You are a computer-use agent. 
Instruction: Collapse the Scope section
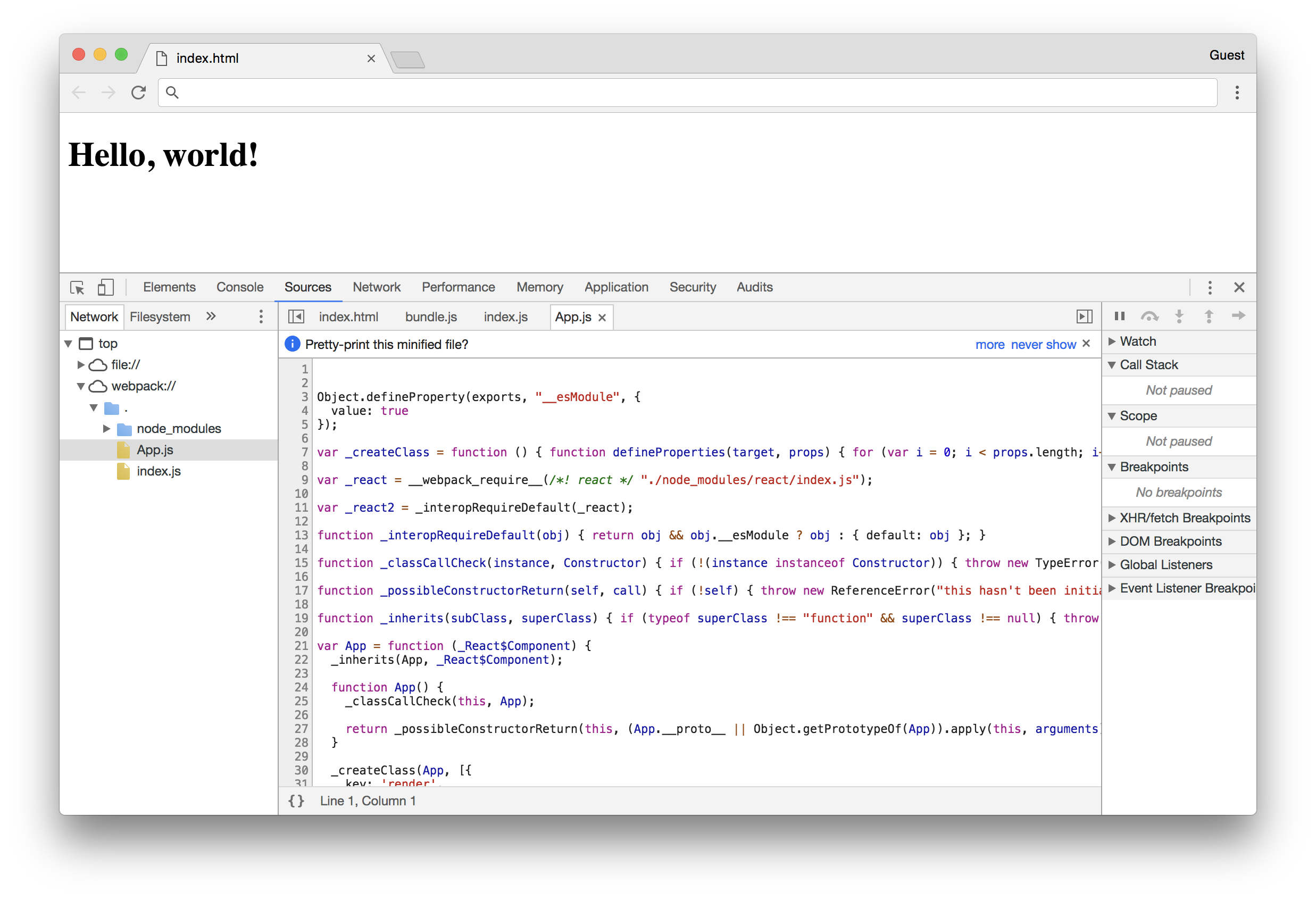(x=1112, y=416)
